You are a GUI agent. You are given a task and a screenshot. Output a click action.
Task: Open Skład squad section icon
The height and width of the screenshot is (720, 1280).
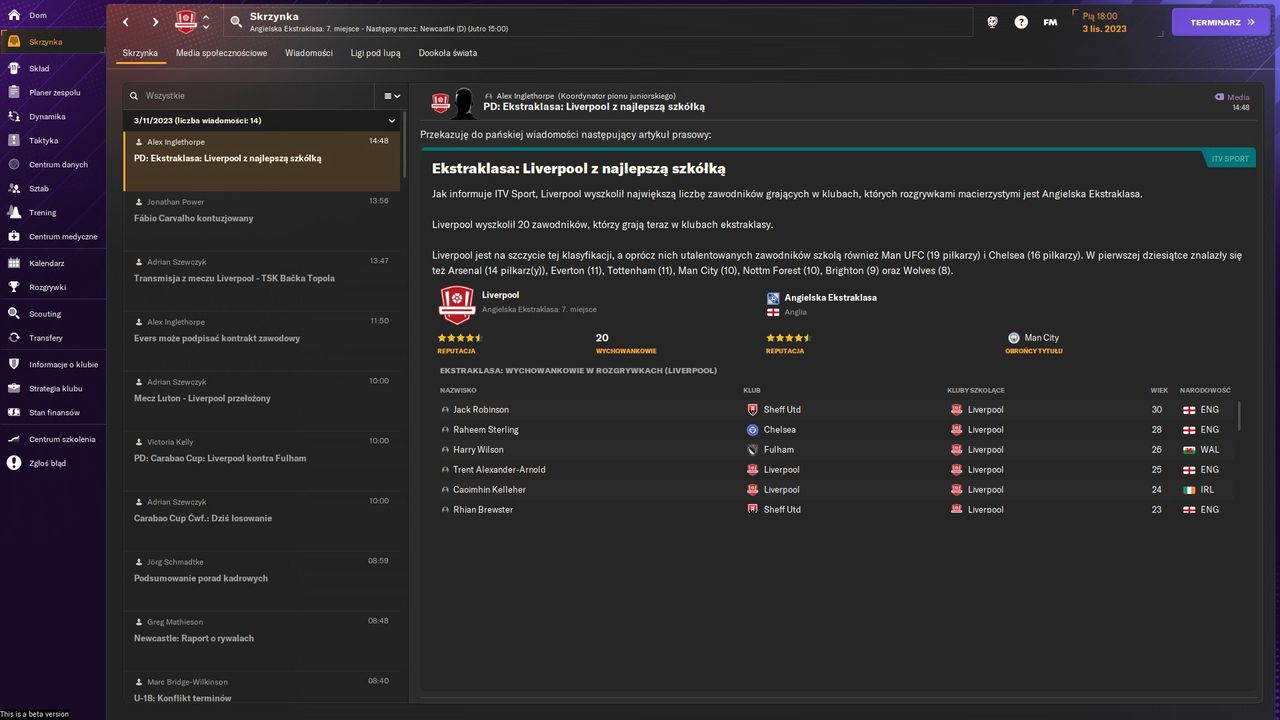point(14,68)
